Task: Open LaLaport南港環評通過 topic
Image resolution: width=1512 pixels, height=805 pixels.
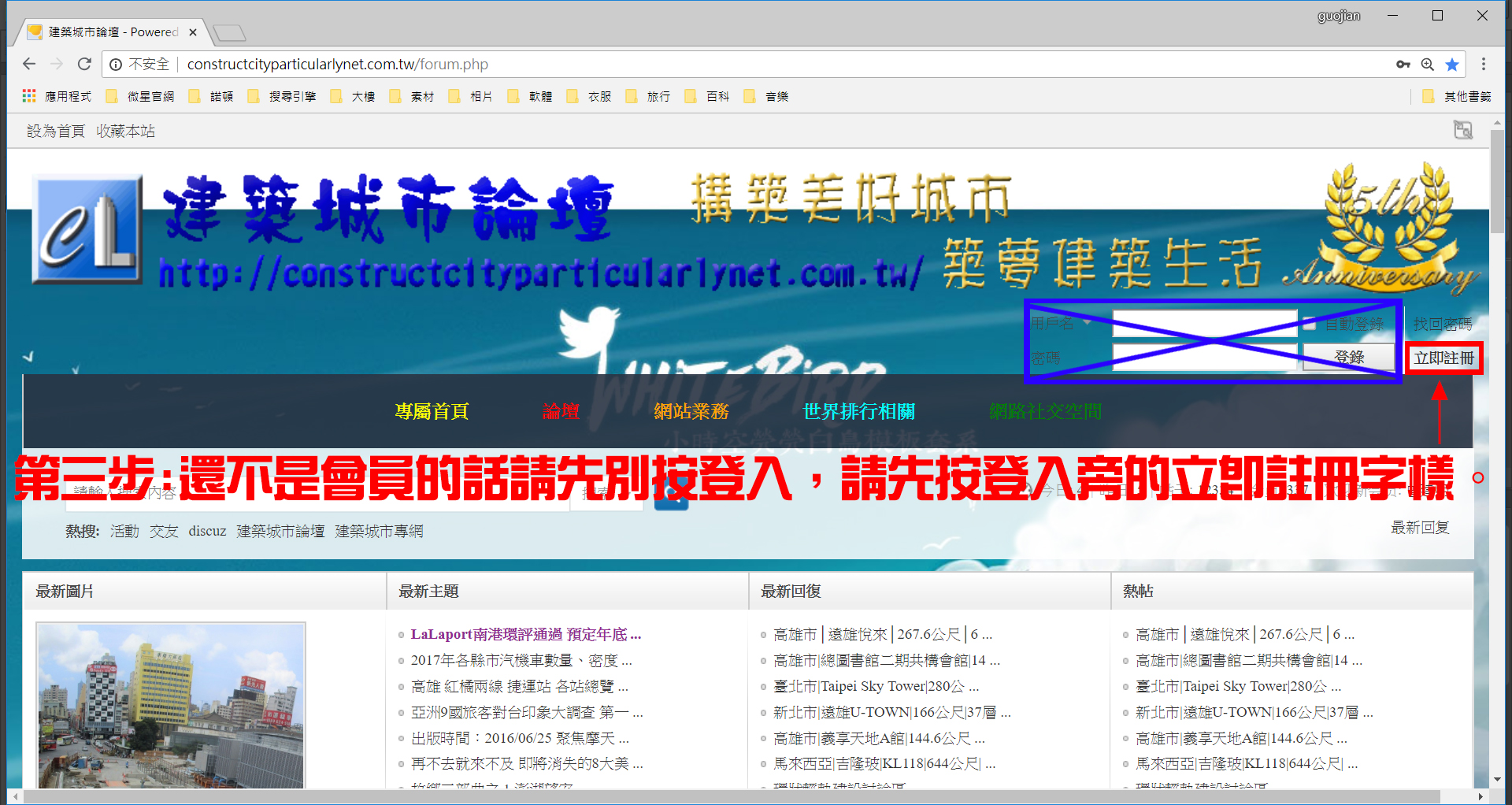Action: coord(526,634)
